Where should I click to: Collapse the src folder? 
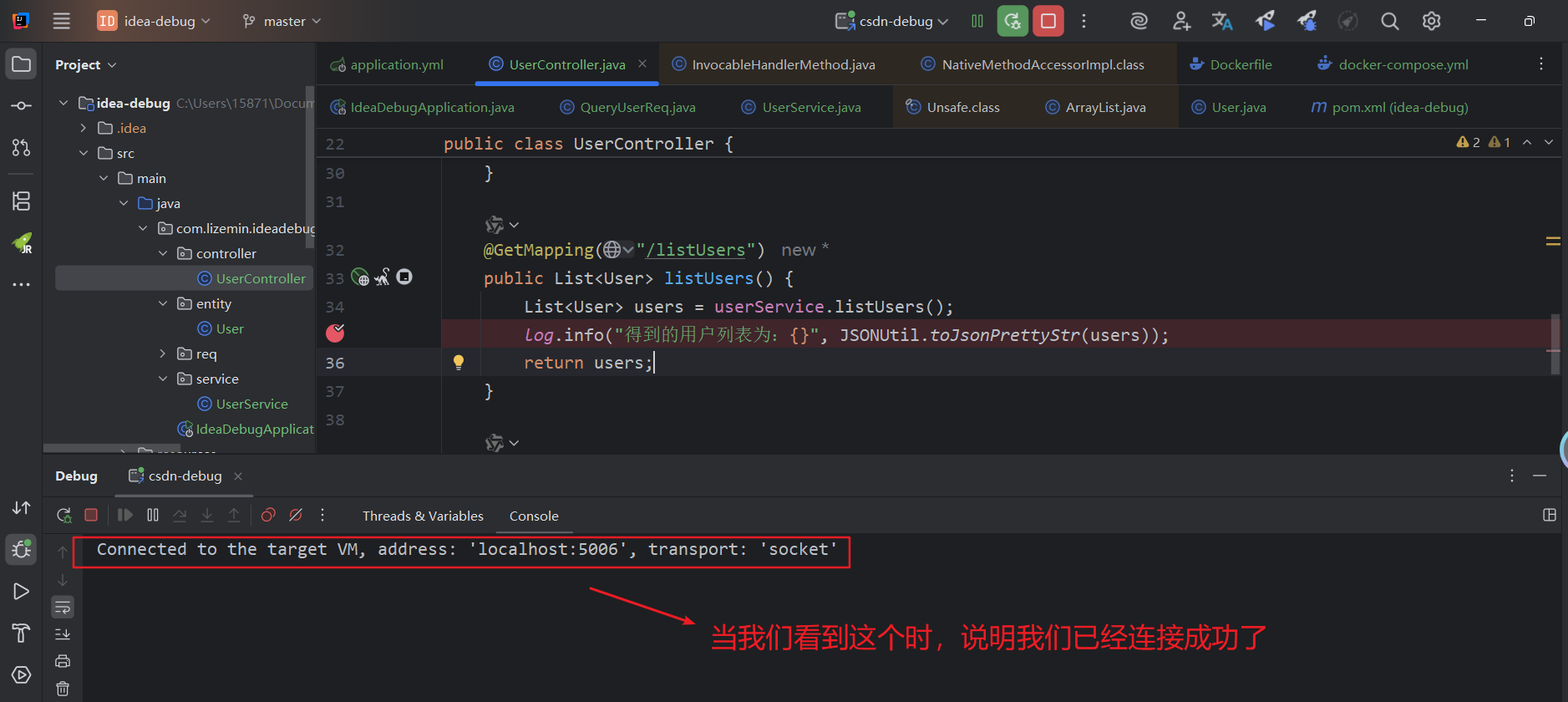83,153
